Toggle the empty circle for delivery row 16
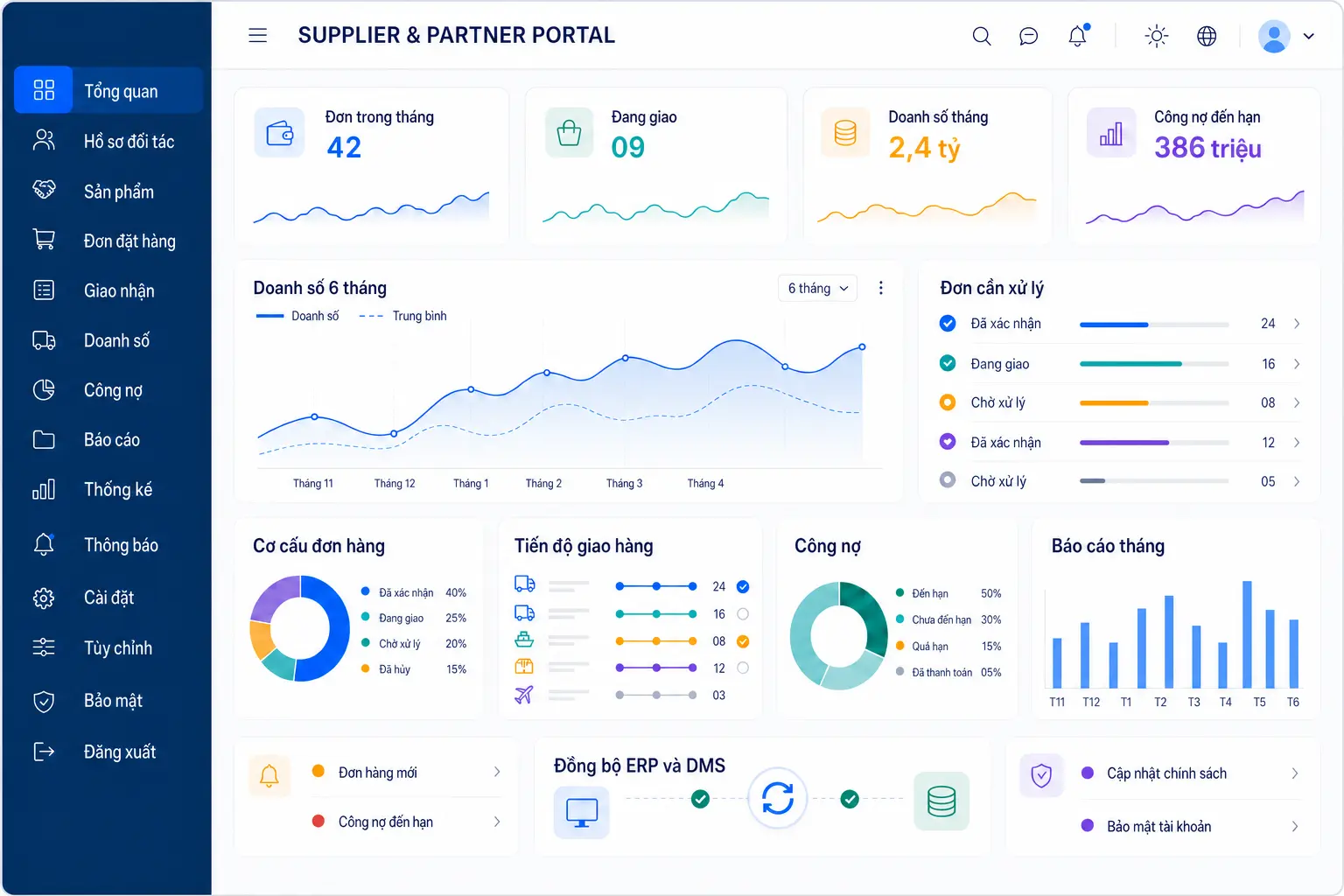Screen dimensions: 1344x896 [743, 613]
